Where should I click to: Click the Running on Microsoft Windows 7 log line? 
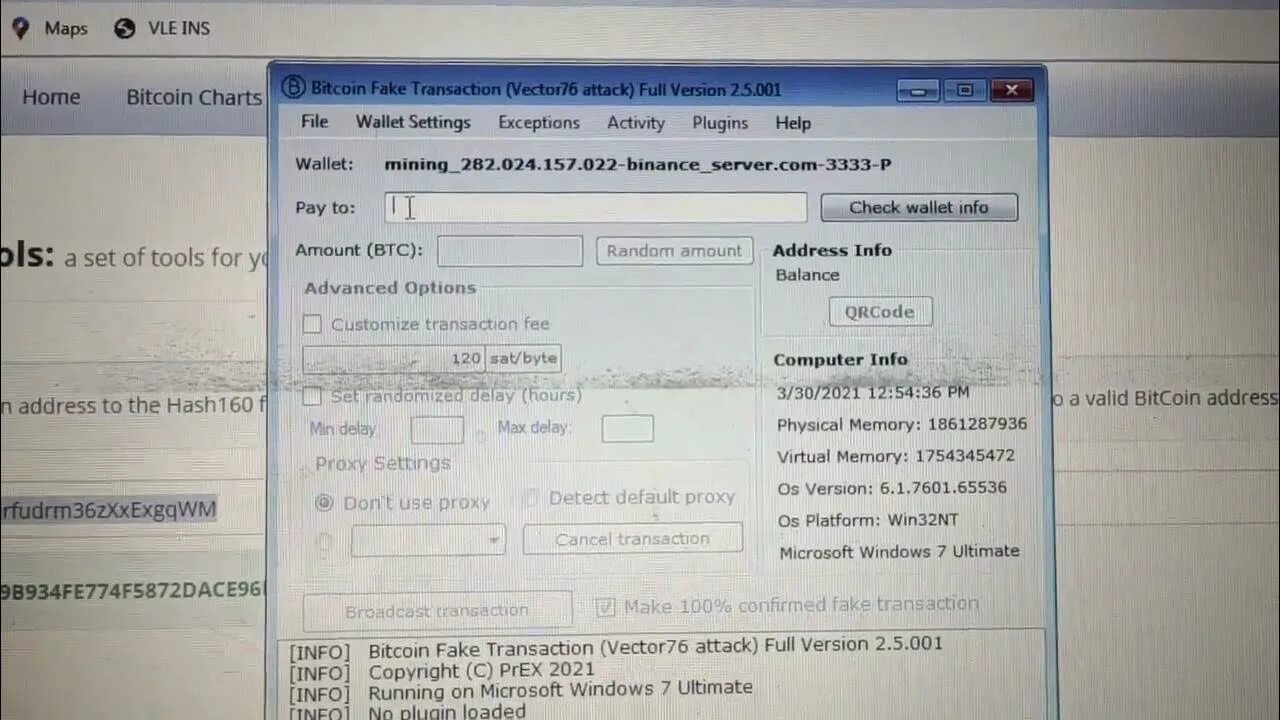tap(560, 688)
